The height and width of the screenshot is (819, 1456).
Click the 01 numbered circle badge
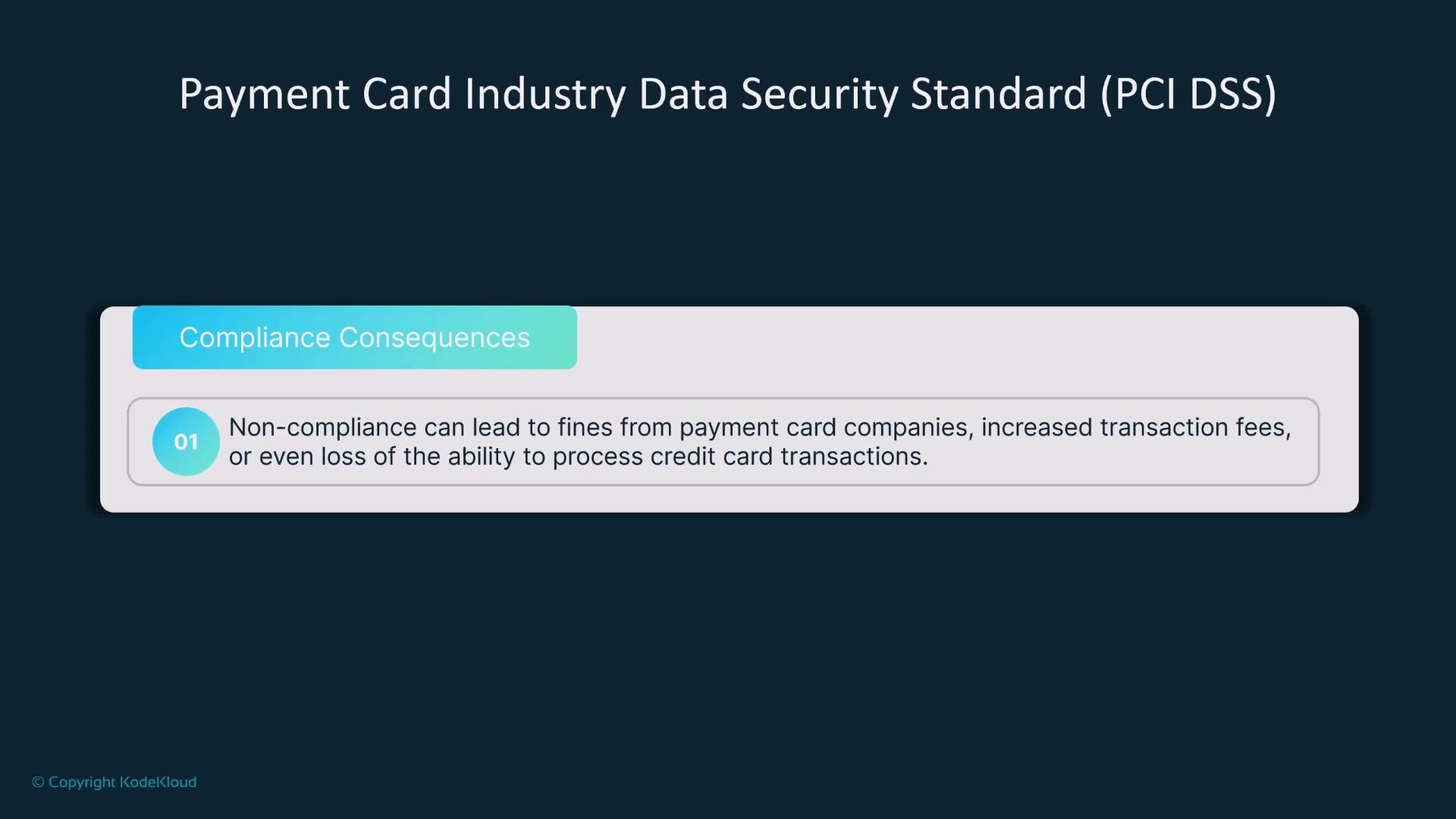pyautogui.click(x=186, y=441)
